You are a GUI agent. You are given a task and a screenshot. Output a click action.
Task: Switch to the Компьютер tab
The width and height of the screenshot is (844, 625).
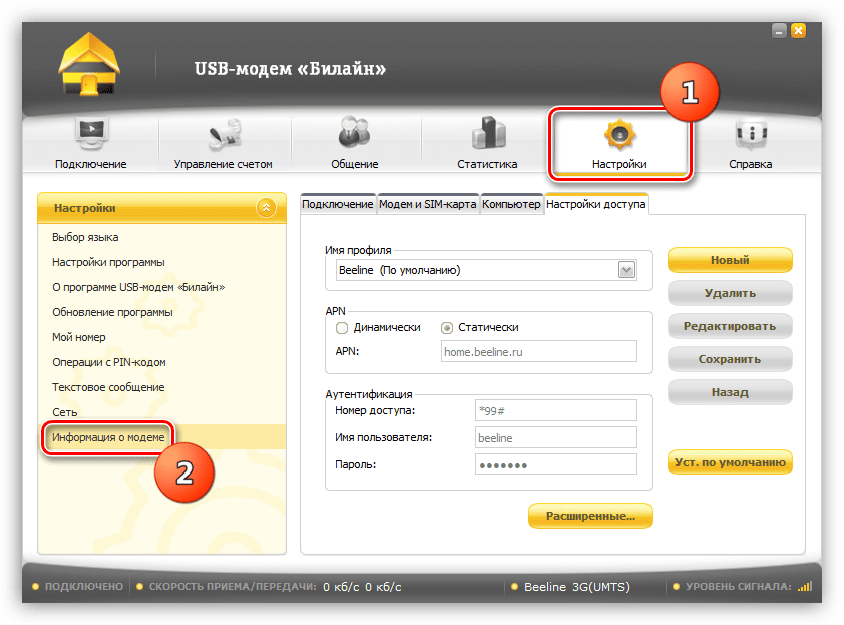click(x=511, y=204)
